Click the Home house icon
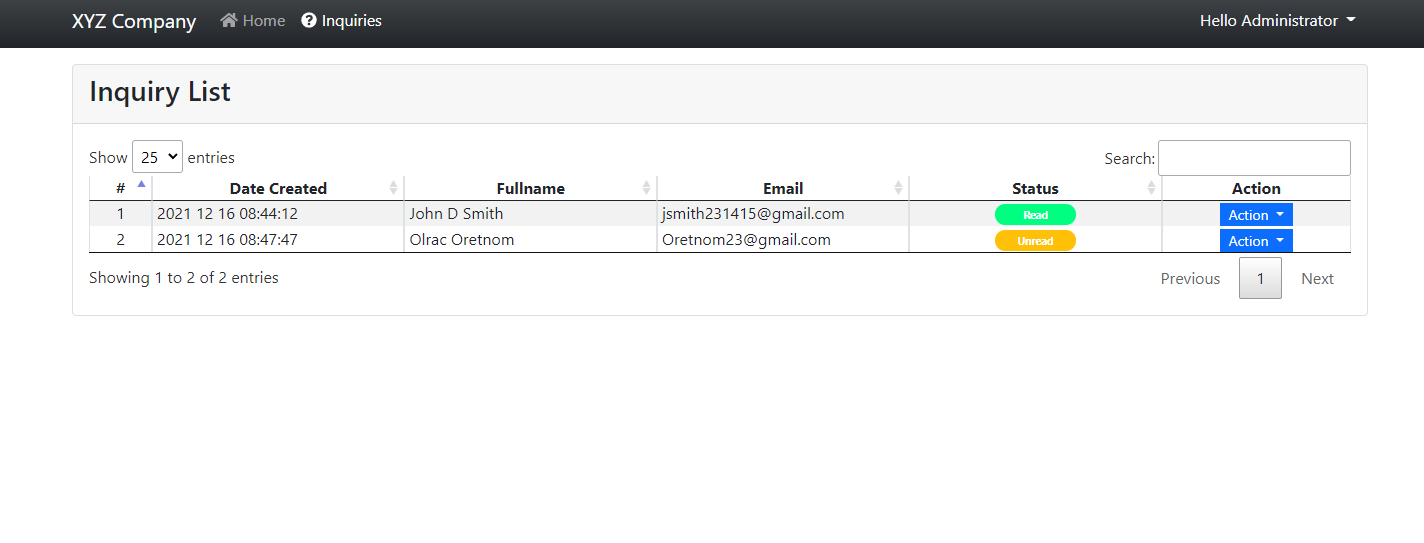Screen dimensions: 1424x543 click(x=229, y=20)
